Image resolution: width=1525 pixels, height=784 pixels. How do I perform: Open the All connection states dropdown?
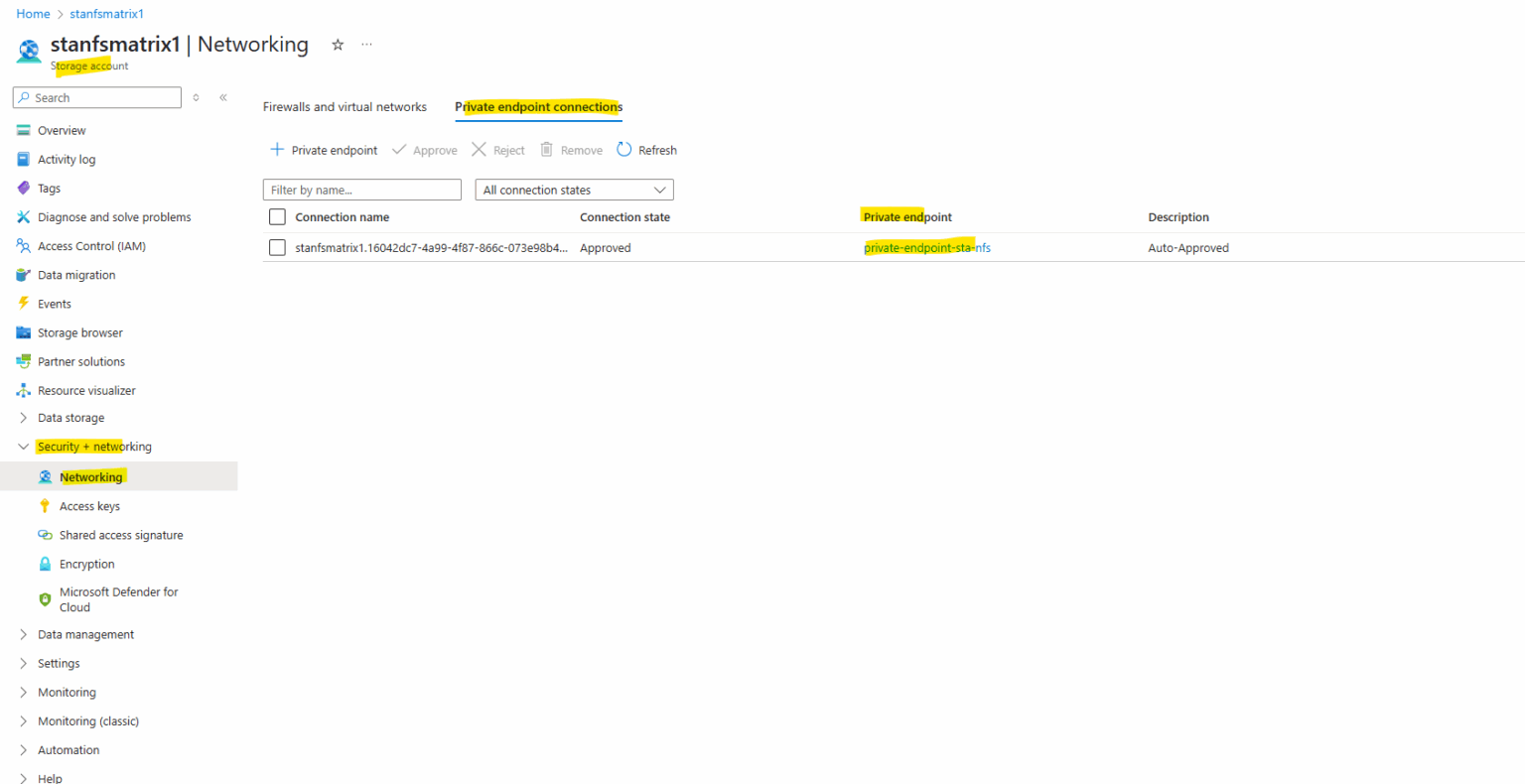574,189
